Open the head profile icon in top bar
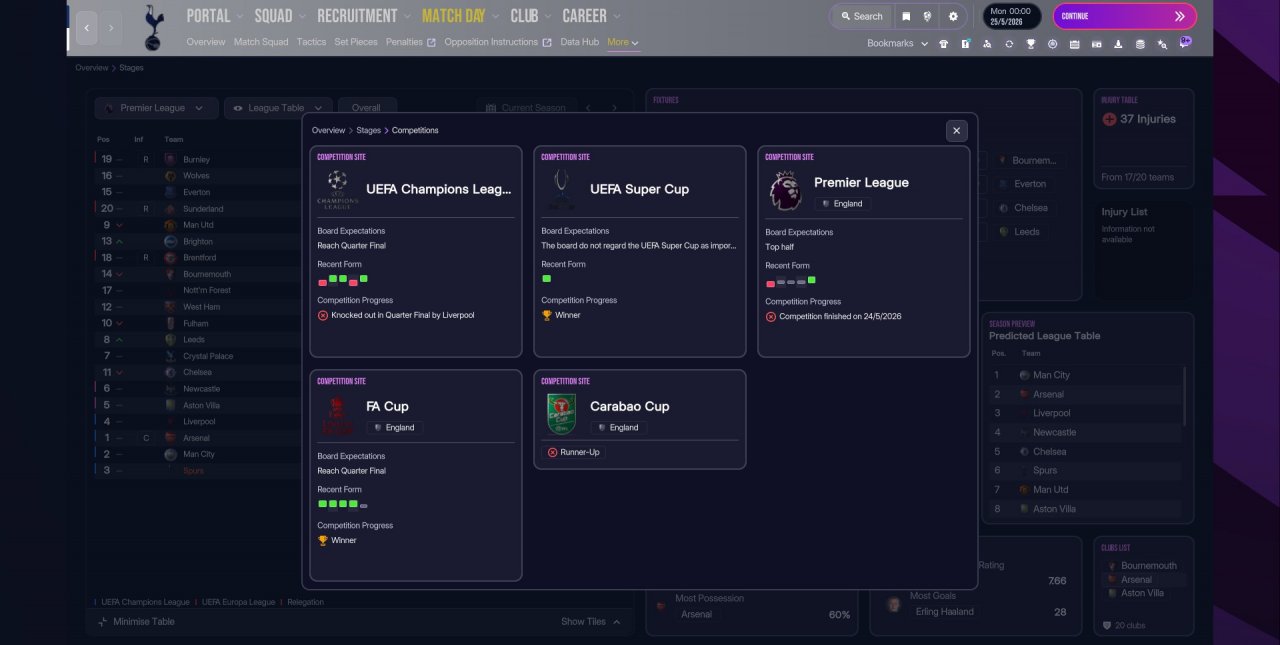The image size is (1280, 645). (927, 16)
